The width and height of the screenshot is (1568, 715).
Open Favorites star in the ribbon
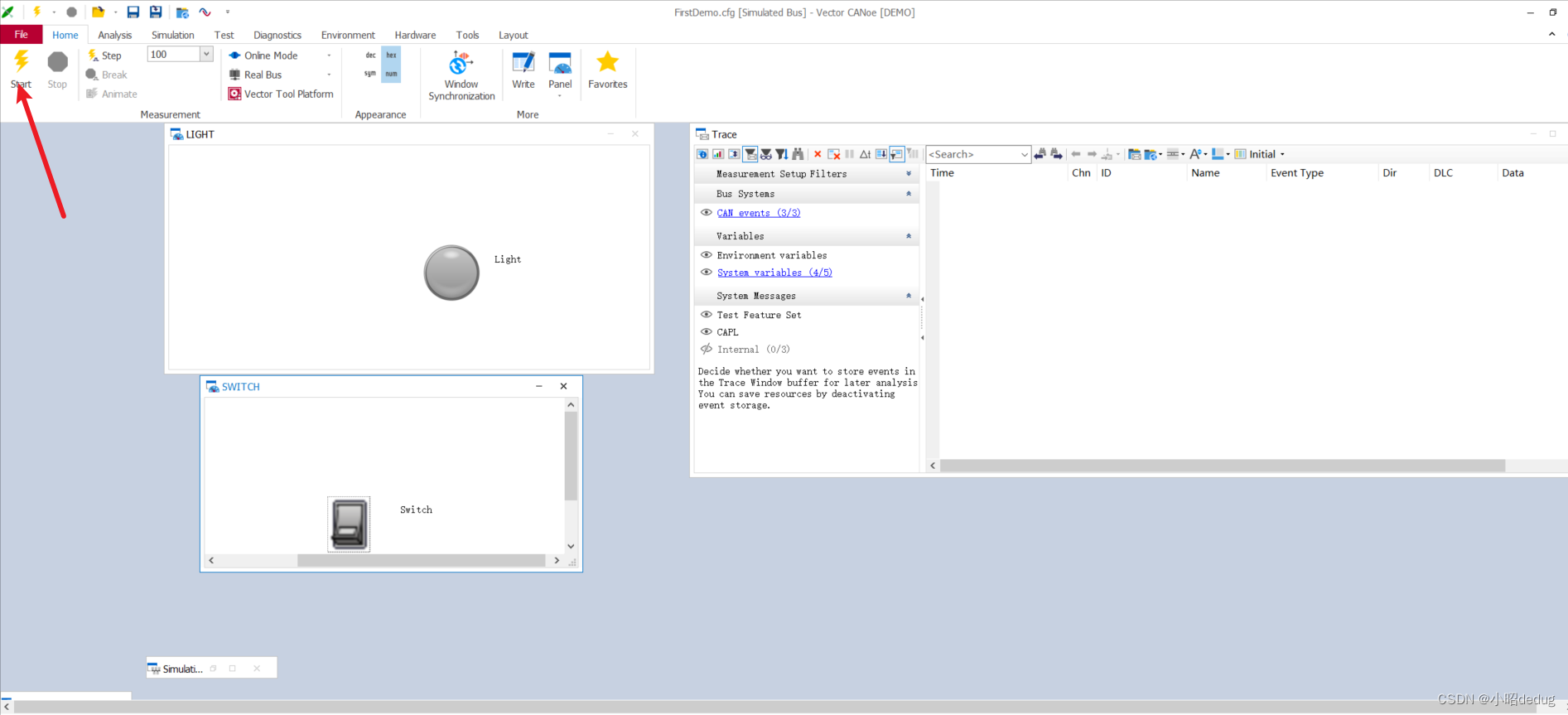point(607,70)
